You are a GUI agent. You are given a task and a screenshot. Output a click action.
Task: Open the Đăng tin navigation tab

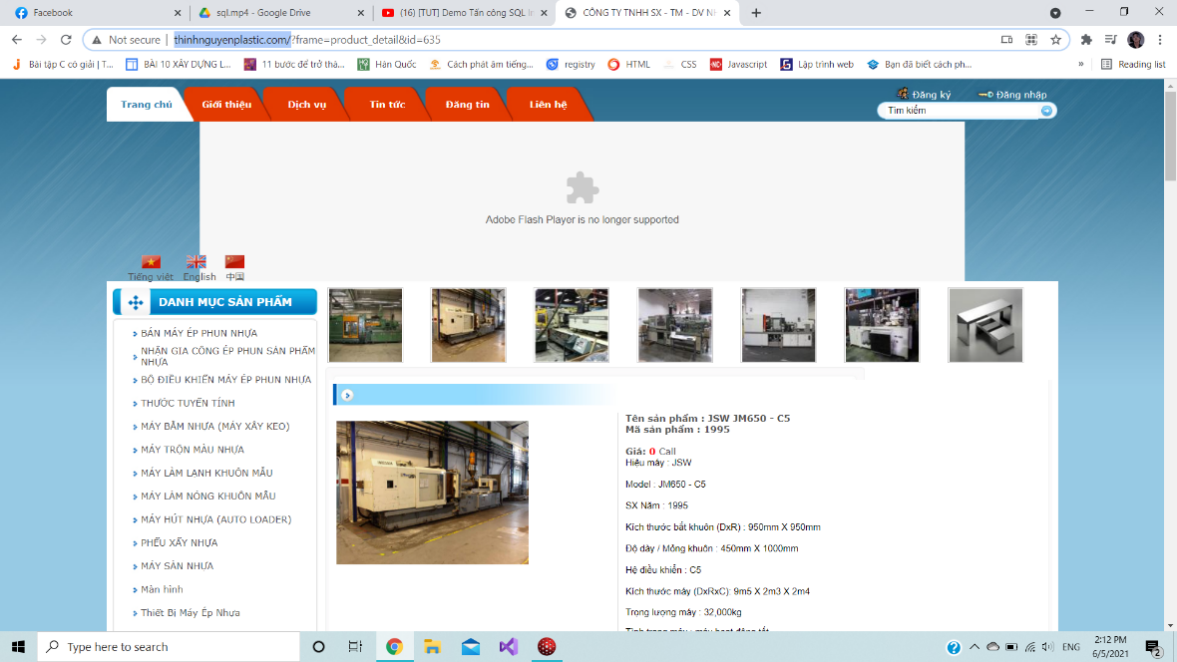click(468, 104)
